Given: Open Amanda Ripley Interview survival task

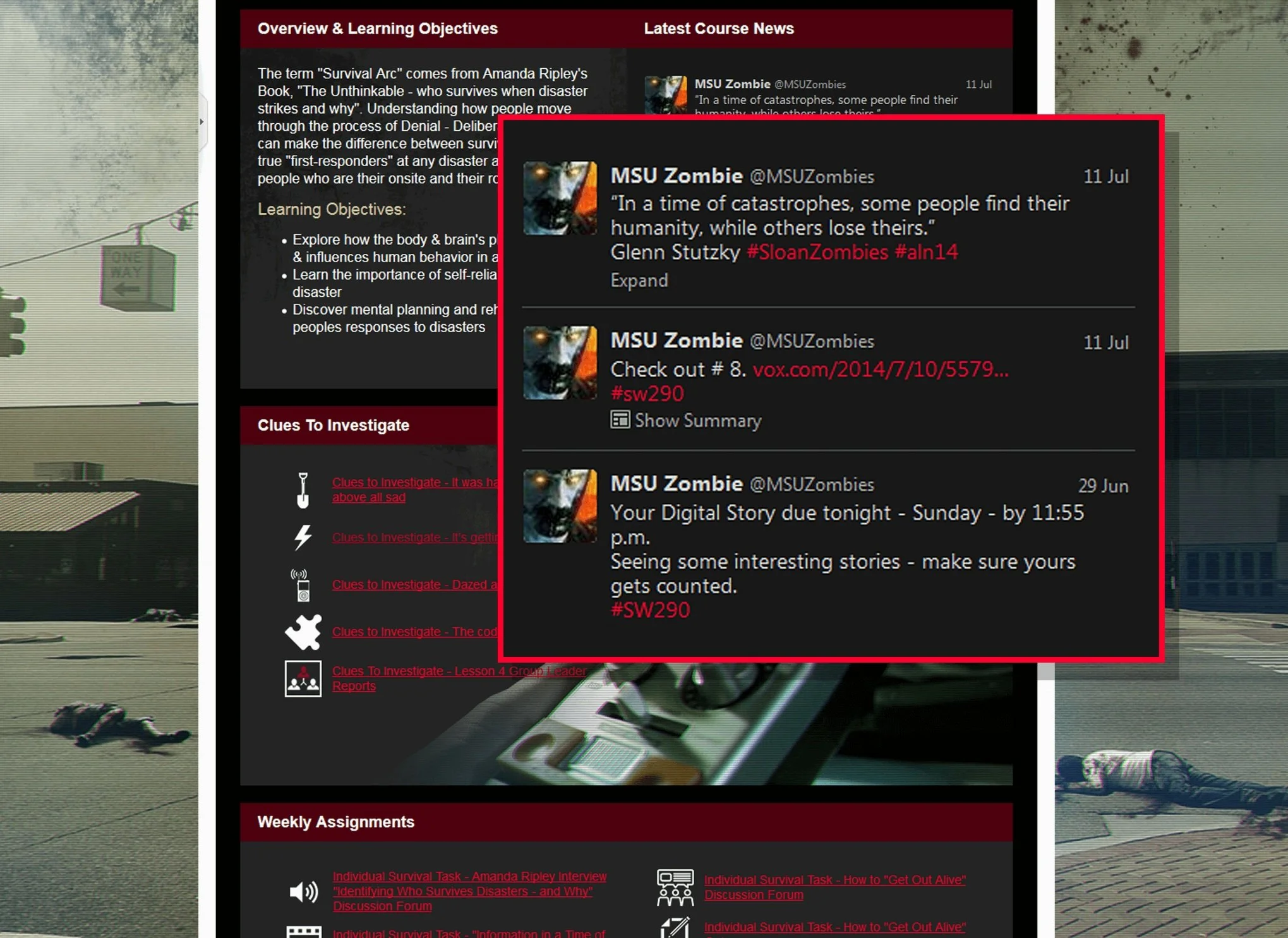Looking at the screenshot, I should (x=469, y=877).
